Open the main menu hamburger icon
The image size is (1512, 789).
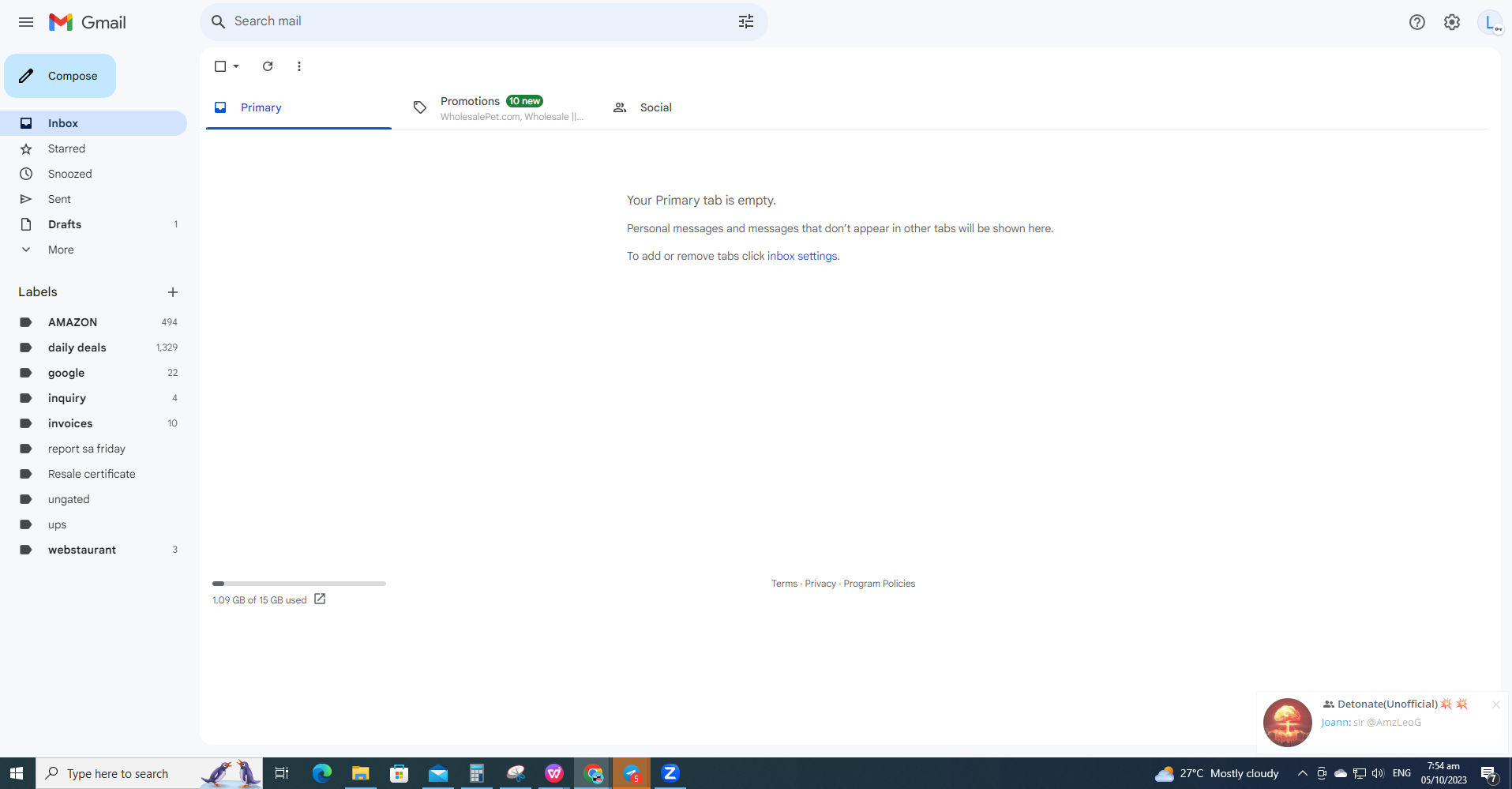coord(26,22)
